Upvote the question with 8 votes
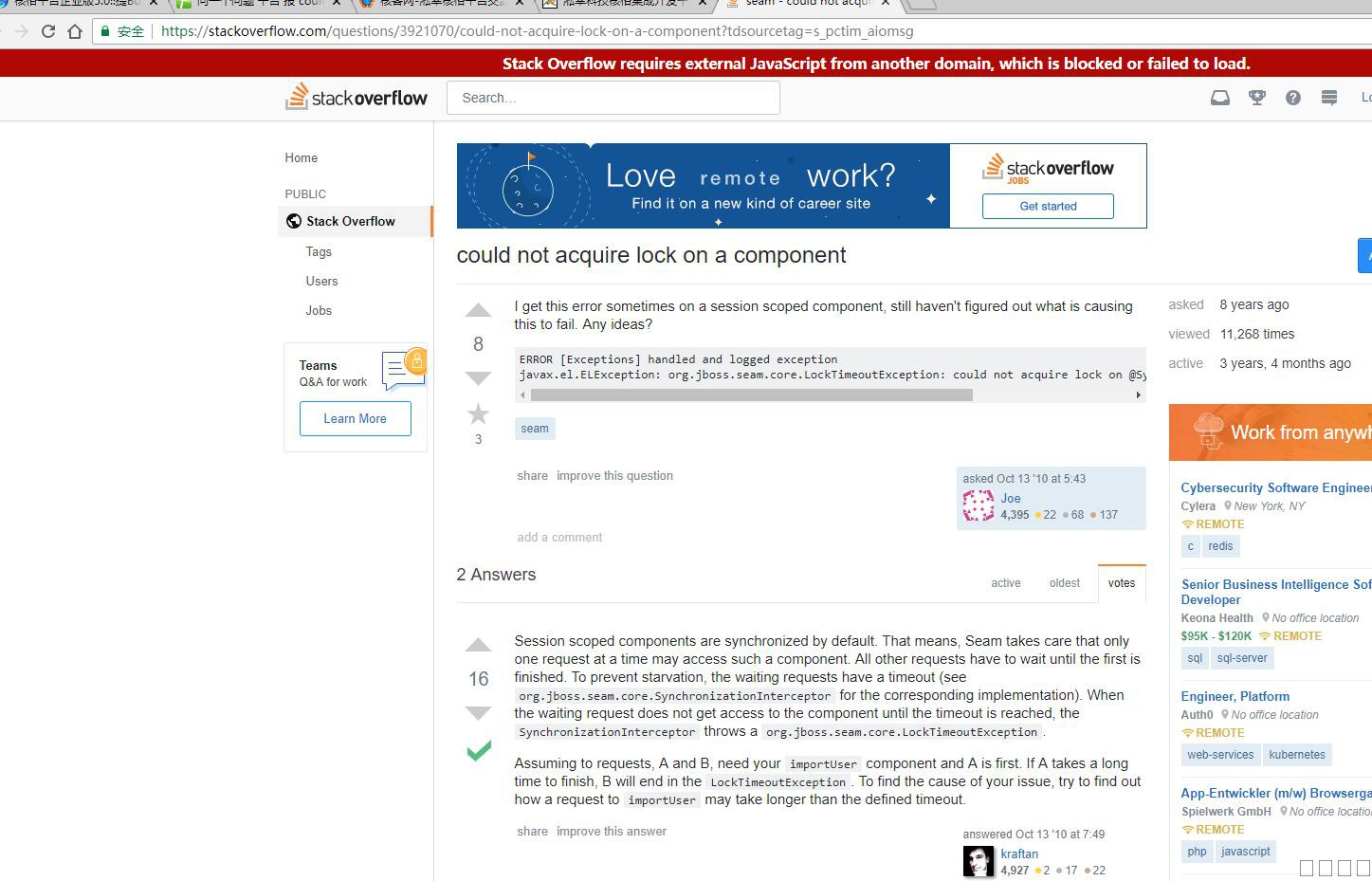Image resolution: width=1372 pixels, height=881 pixels. [x=478, y=311]
